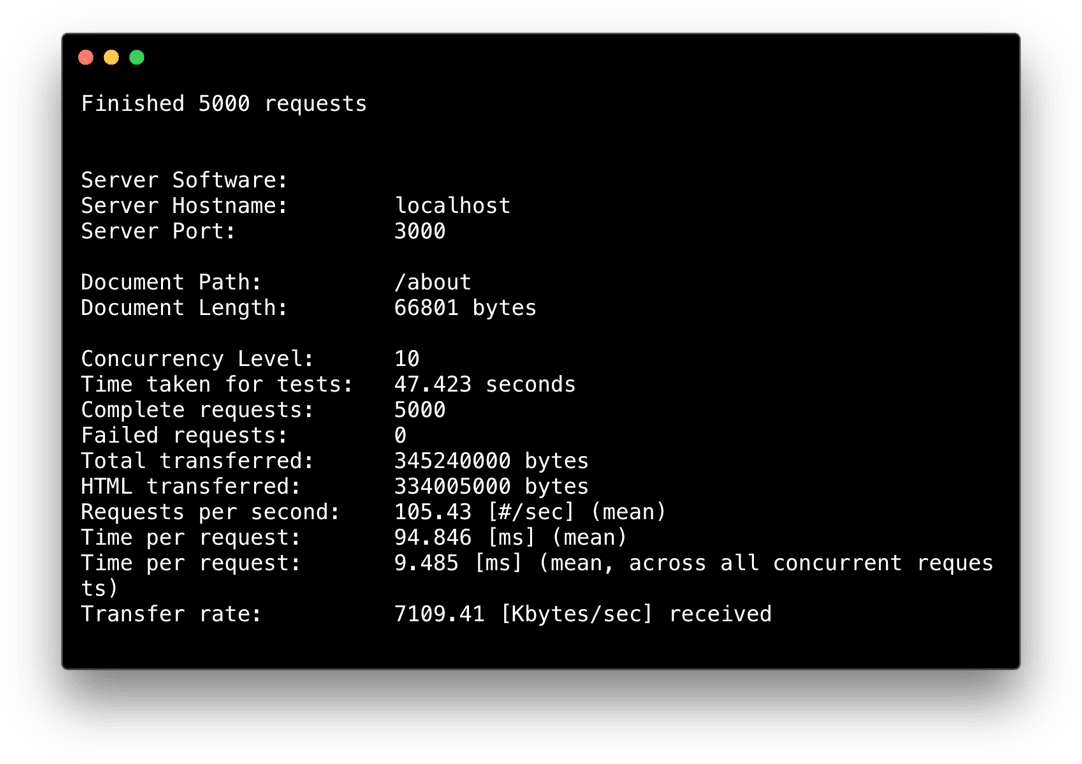Viewport: 1082px width, 764px height.
Task: Click the 'Concurrency Level:' label
Action: point(197,359)
